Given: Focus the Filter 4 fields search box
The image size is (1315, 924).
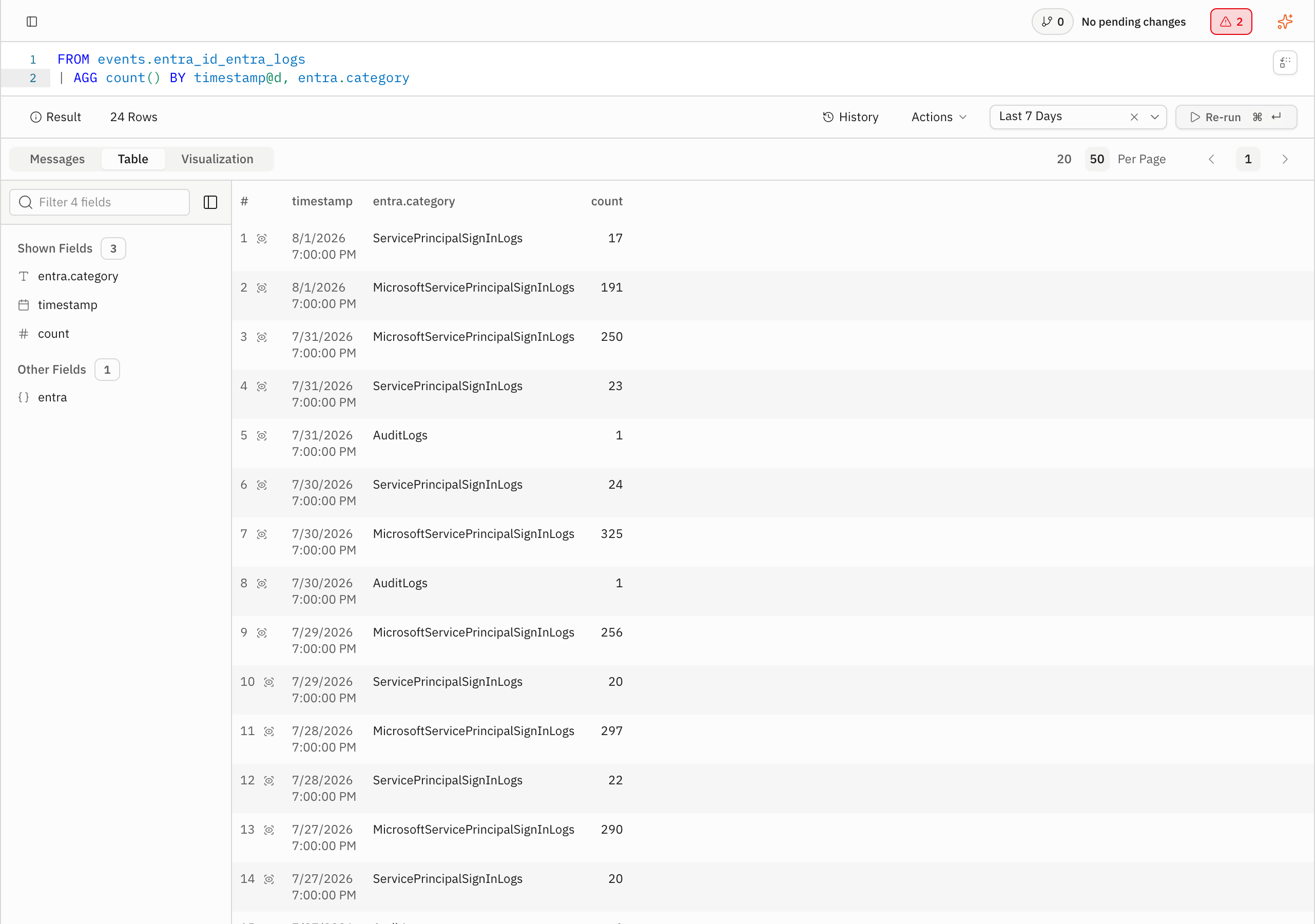Looking at the screenshot, I should 100,202.
